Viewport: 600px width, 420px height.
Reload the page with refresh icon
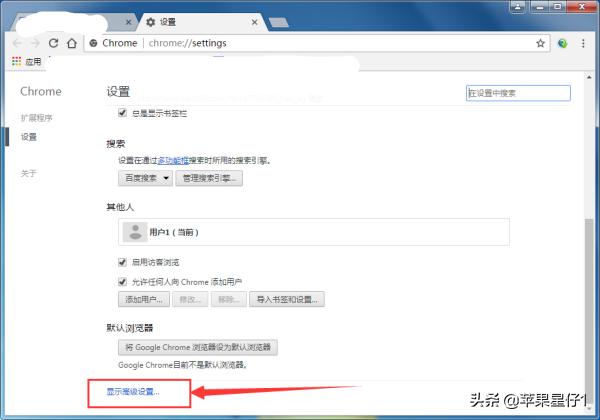point(54,43)
